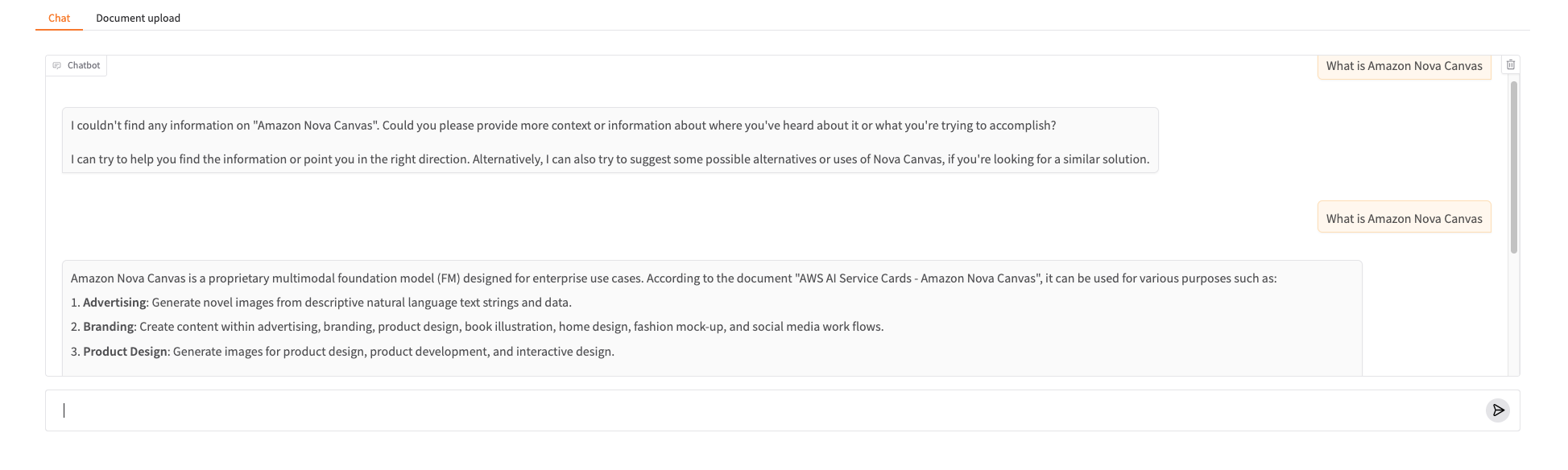Click the bold "Product Design" list item

(x=125, y=352)
